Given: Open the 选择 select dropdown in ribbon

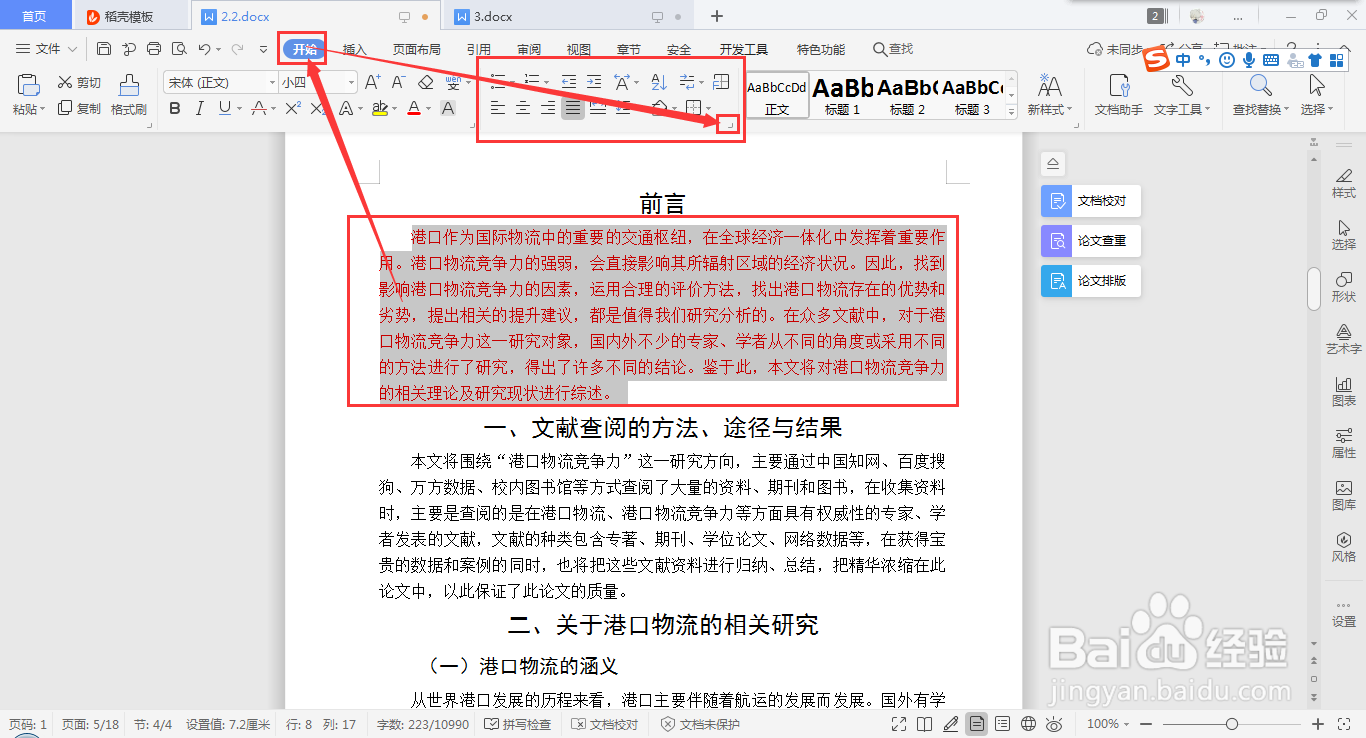Looking at the screenshot, I should pos(1317,95).
